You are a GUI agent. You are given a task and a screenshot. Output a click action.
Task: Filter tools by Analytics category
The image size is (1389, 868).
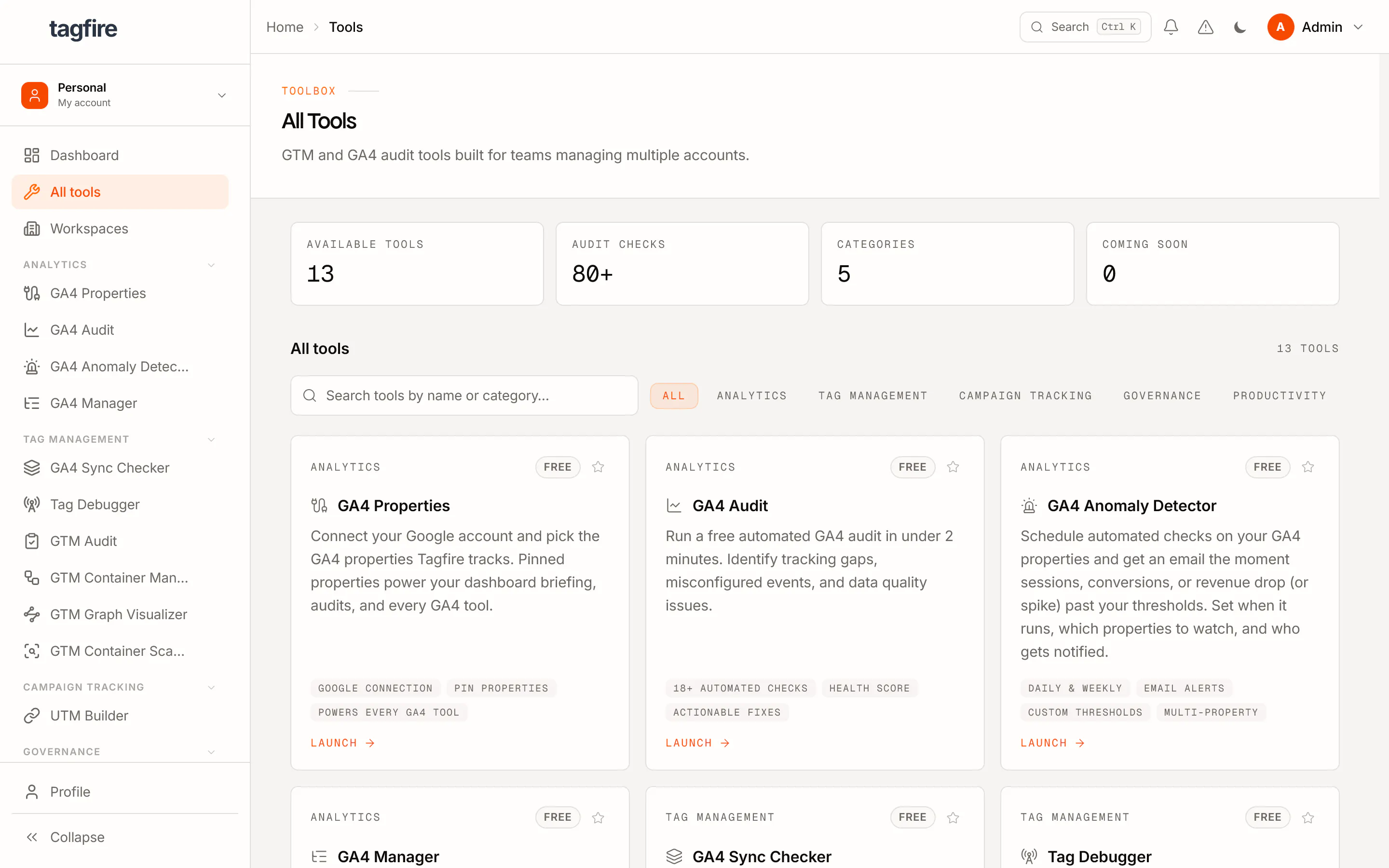pyautogui.click(x=752, y=395)
